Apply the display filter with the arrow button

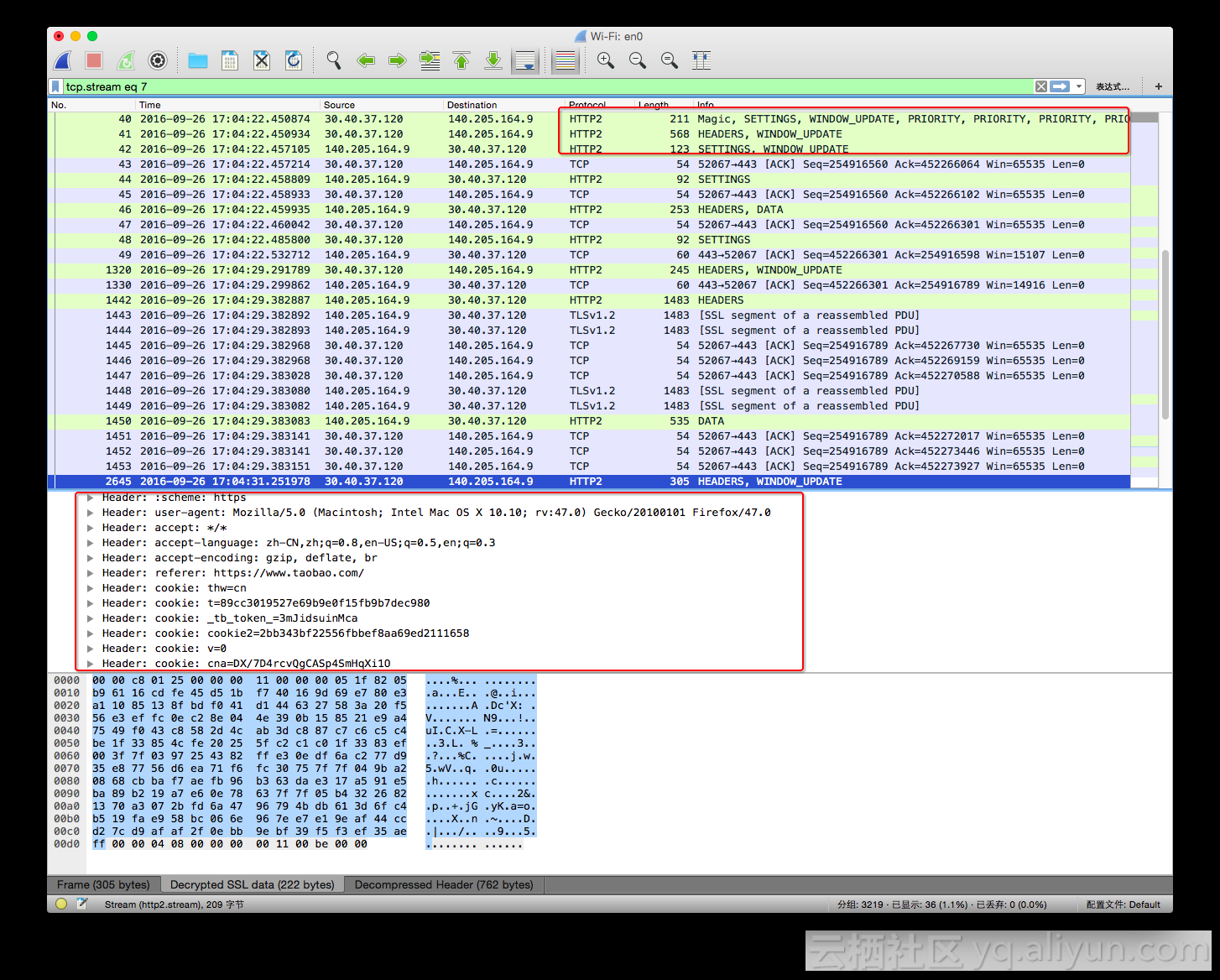point(1060,86)
